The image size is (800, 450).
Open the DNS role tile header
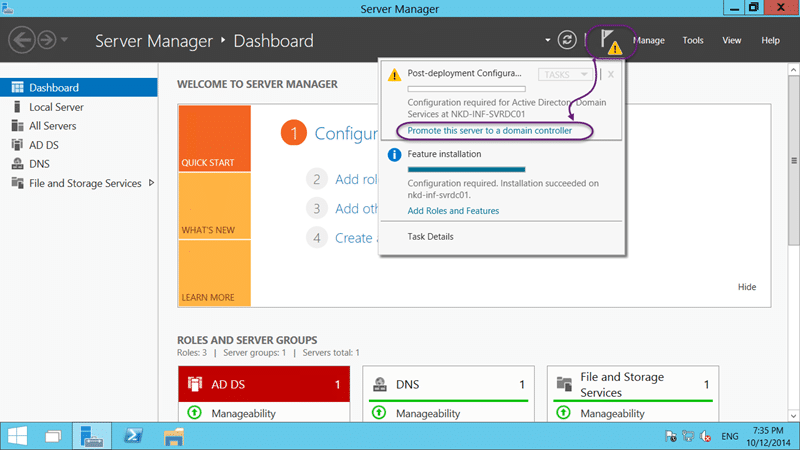(448, 384)
